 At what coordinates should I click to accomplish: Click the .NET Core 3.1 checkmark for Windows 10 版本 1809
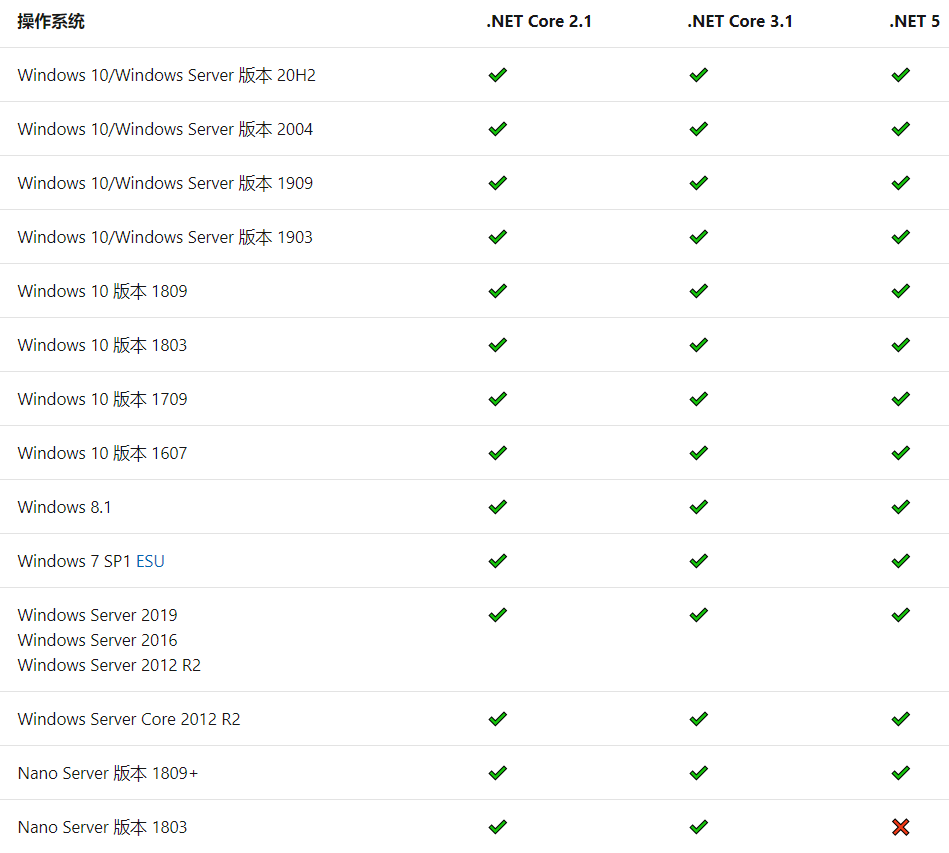pyautogui.click(x=698, y=291)
